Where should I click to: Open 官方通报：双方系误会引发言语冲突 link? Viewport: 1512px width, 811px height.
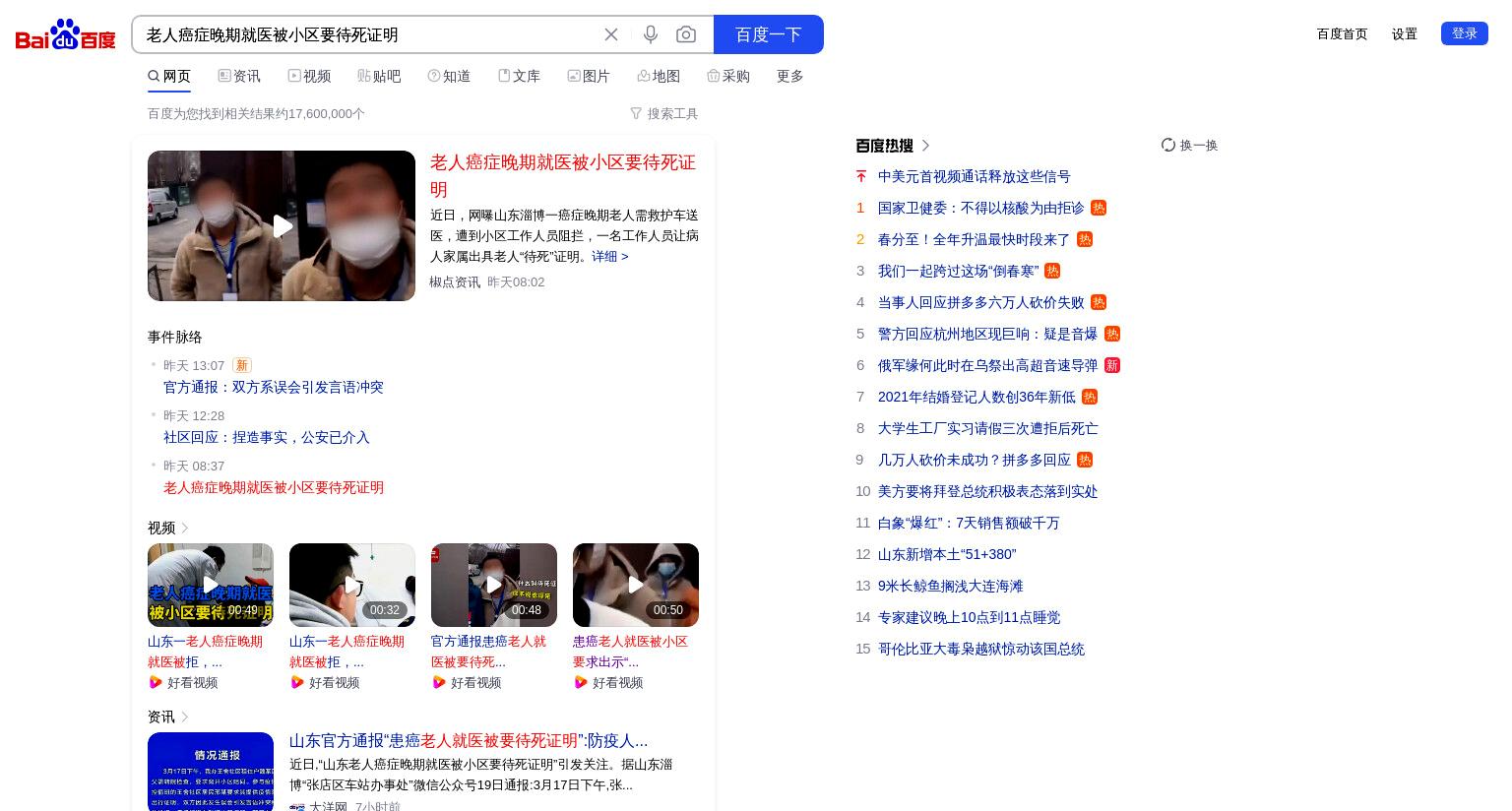coord(274,387)
